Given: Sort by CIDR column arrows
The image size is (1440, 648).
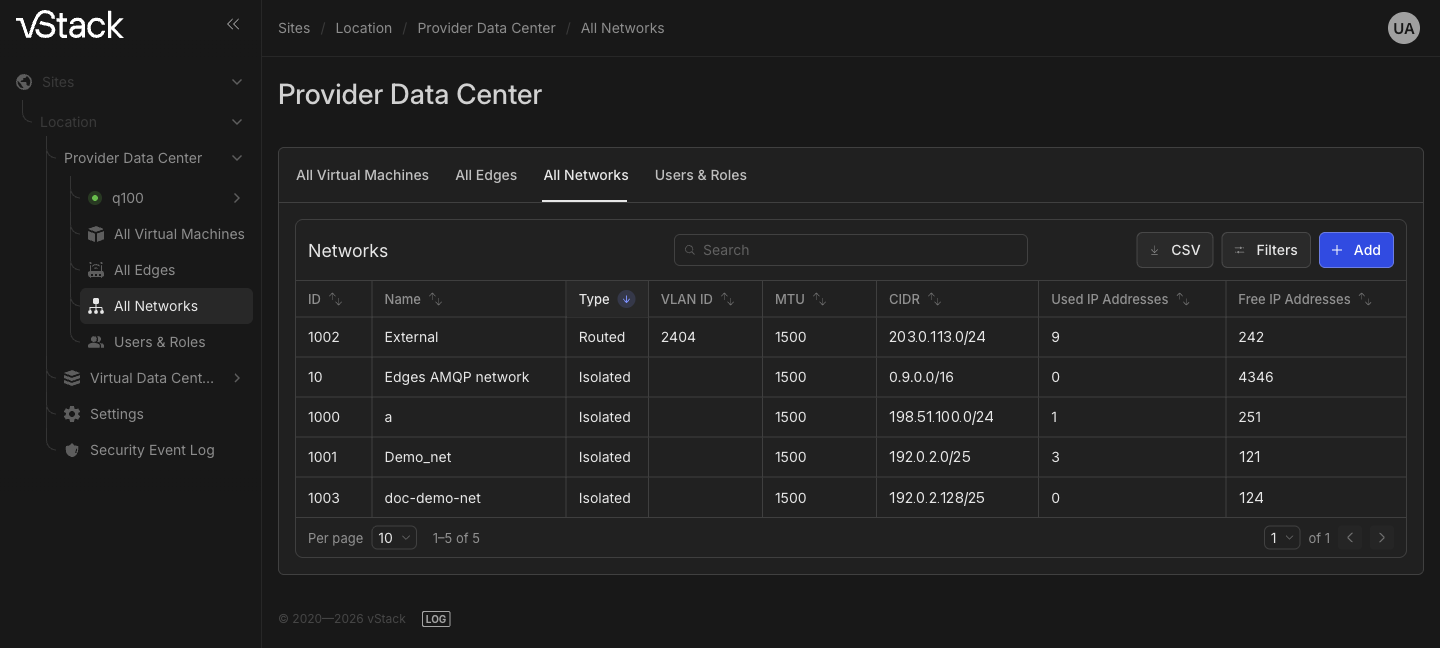Looking at the screenshot, I should pos(934,299).
